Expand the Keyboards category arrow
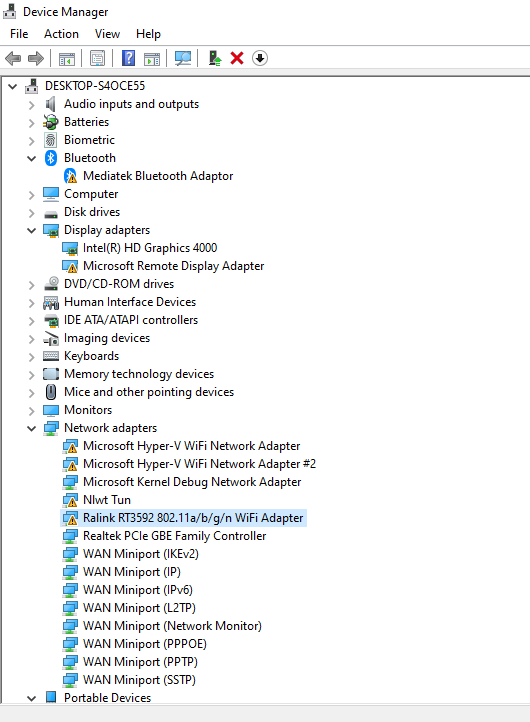Screen dimensions: 530x722 tap(31, 357)
